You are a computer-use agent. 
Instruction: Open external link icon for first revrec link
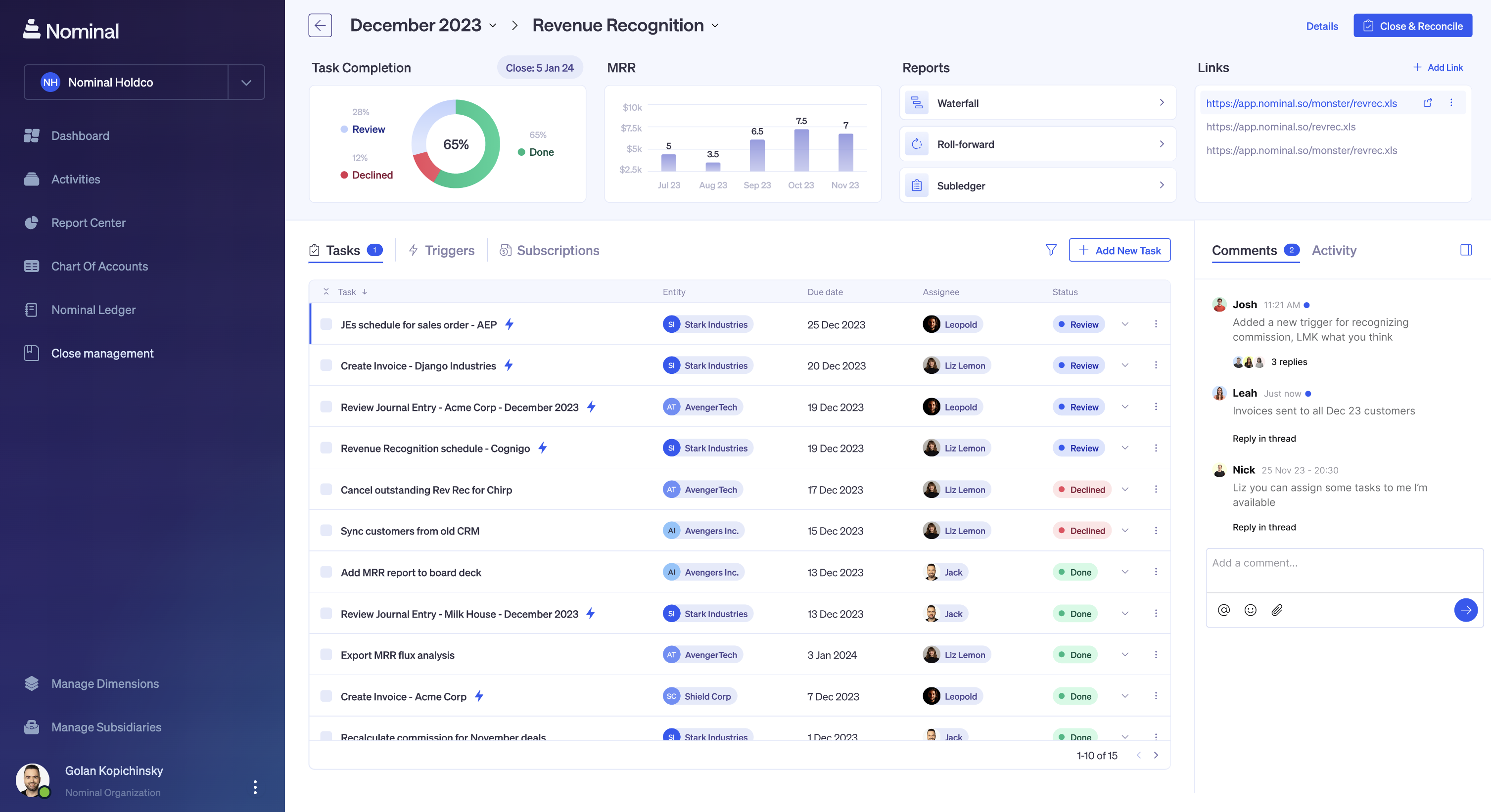pos(1427,103)
